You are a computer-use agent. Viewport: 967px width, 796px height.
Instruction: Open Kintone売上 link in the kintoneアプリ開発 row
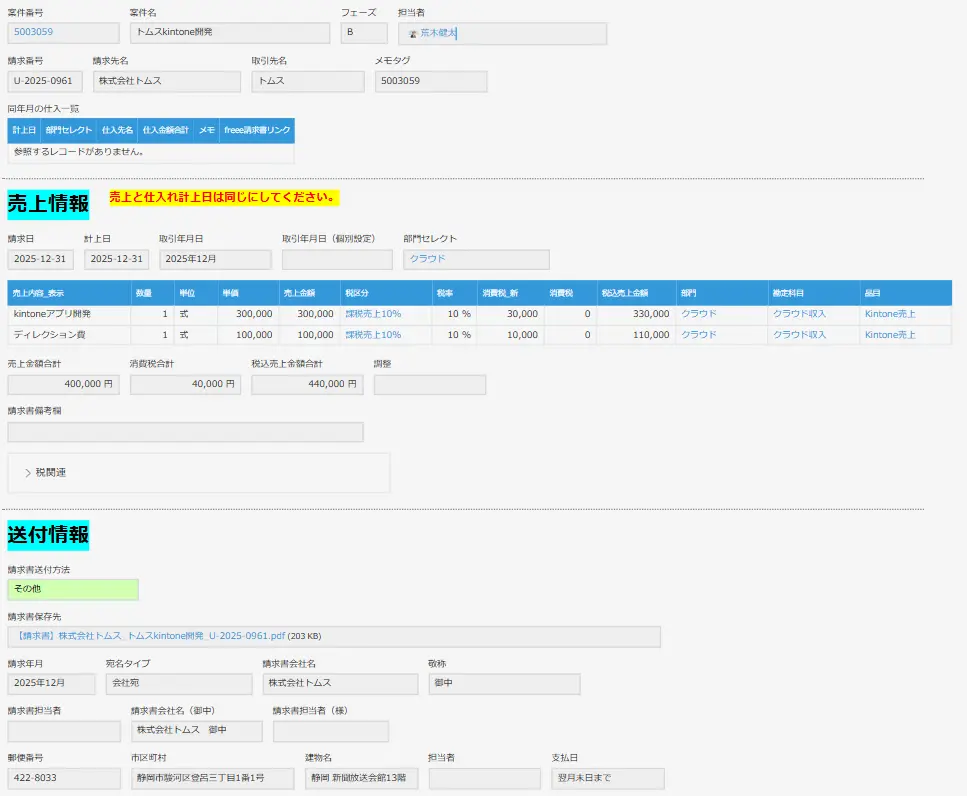(x=889, y=314)
